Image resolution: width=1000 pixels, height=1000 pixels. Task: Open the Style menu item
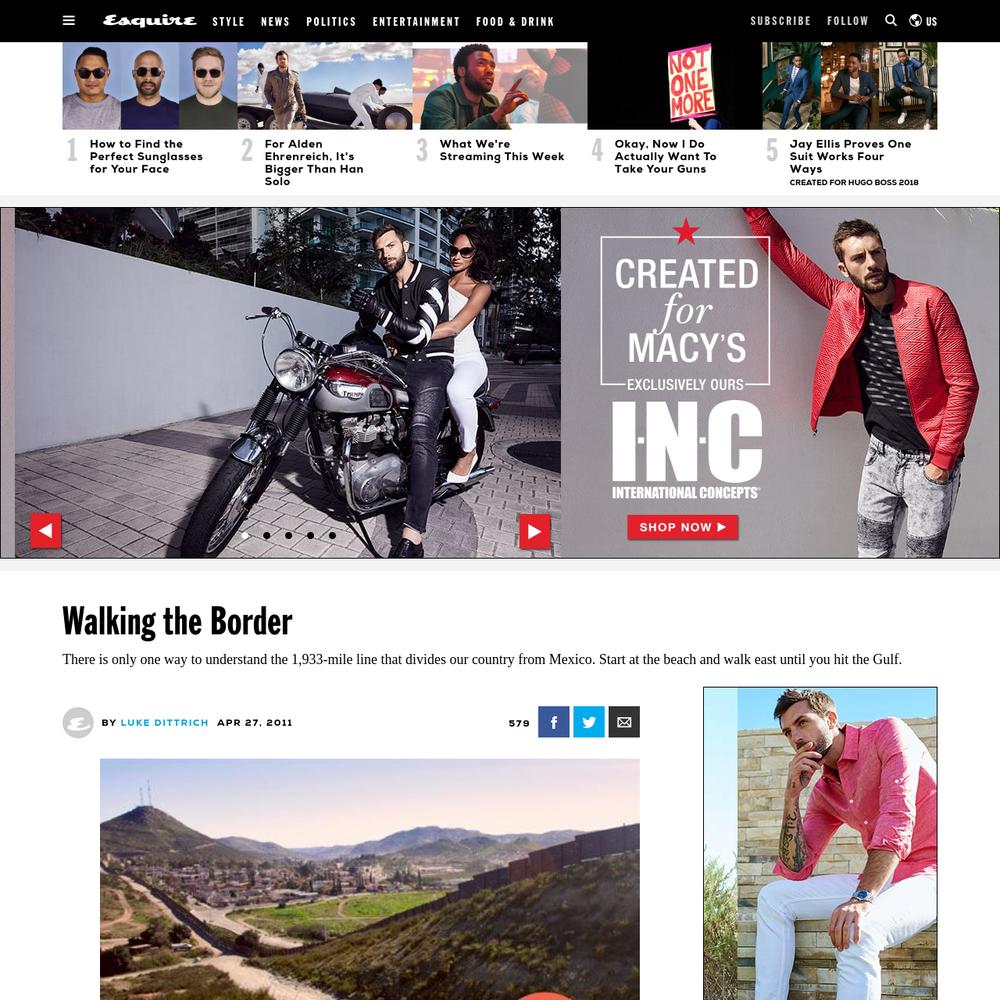tap(228, 22)
